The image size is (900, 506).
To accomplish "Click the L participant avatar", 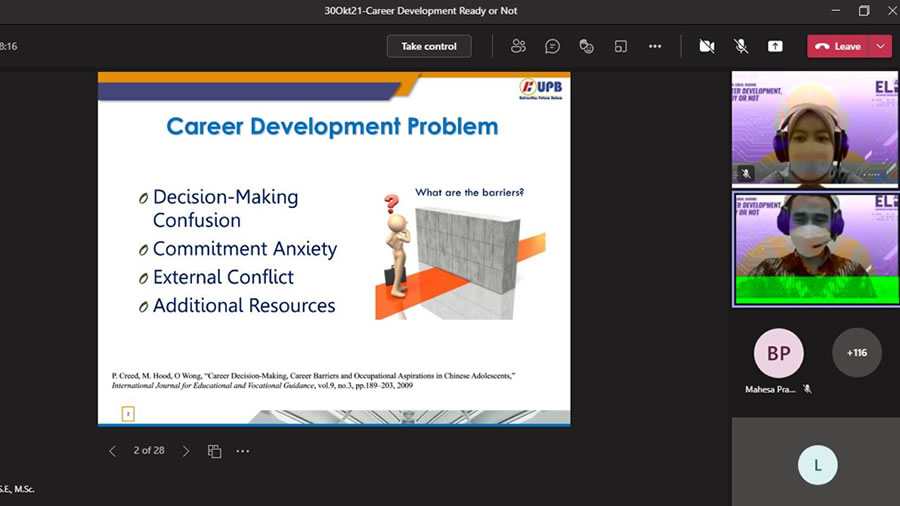I will tap(817, 465).
